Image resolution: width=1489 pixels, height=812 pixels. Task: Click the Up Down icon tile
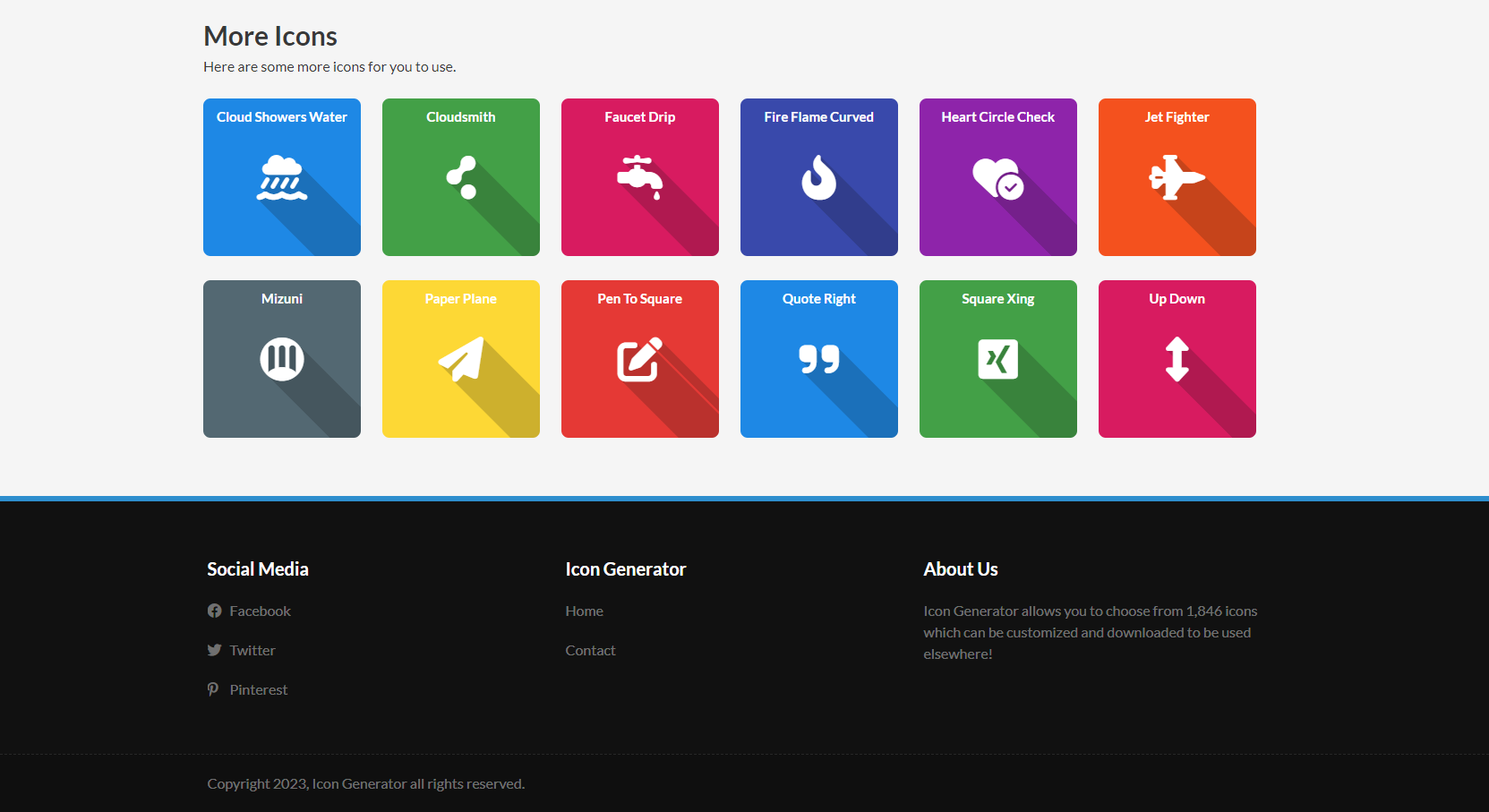click(1177, 359)
